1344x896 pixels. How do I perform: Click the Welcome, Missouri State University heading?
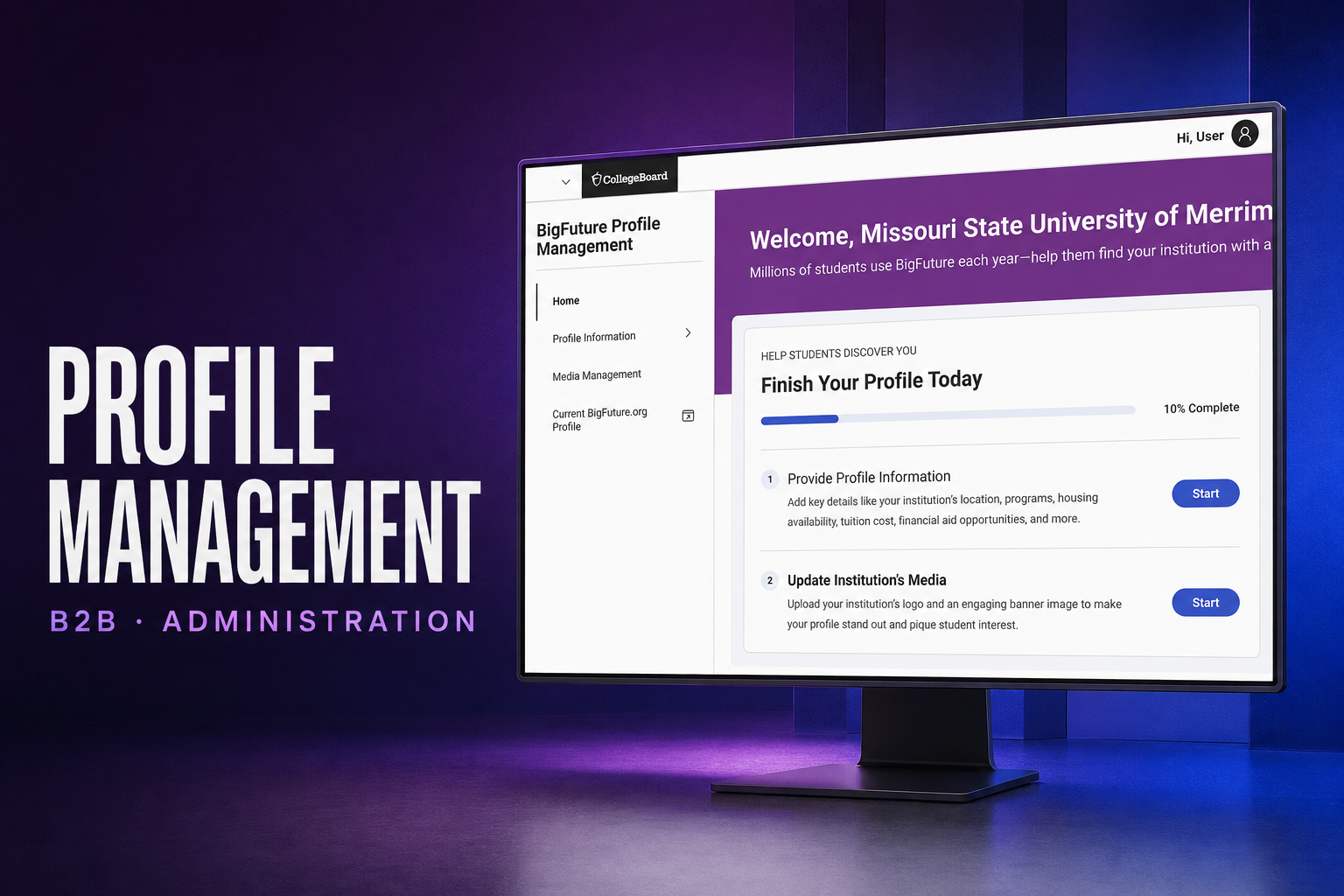[x=1011, y=226]
